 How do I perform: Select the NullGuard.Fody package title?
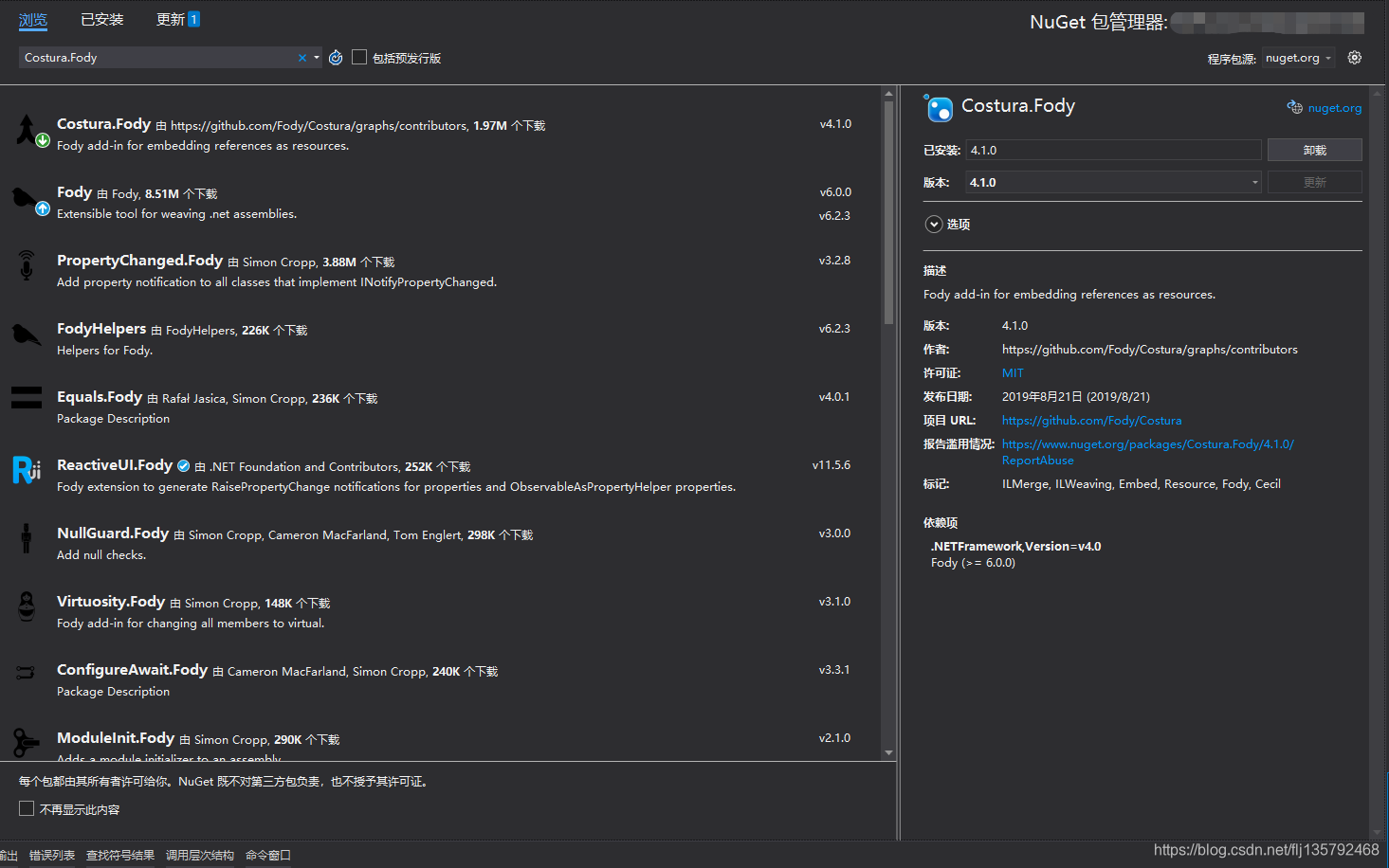coord(113,533)
